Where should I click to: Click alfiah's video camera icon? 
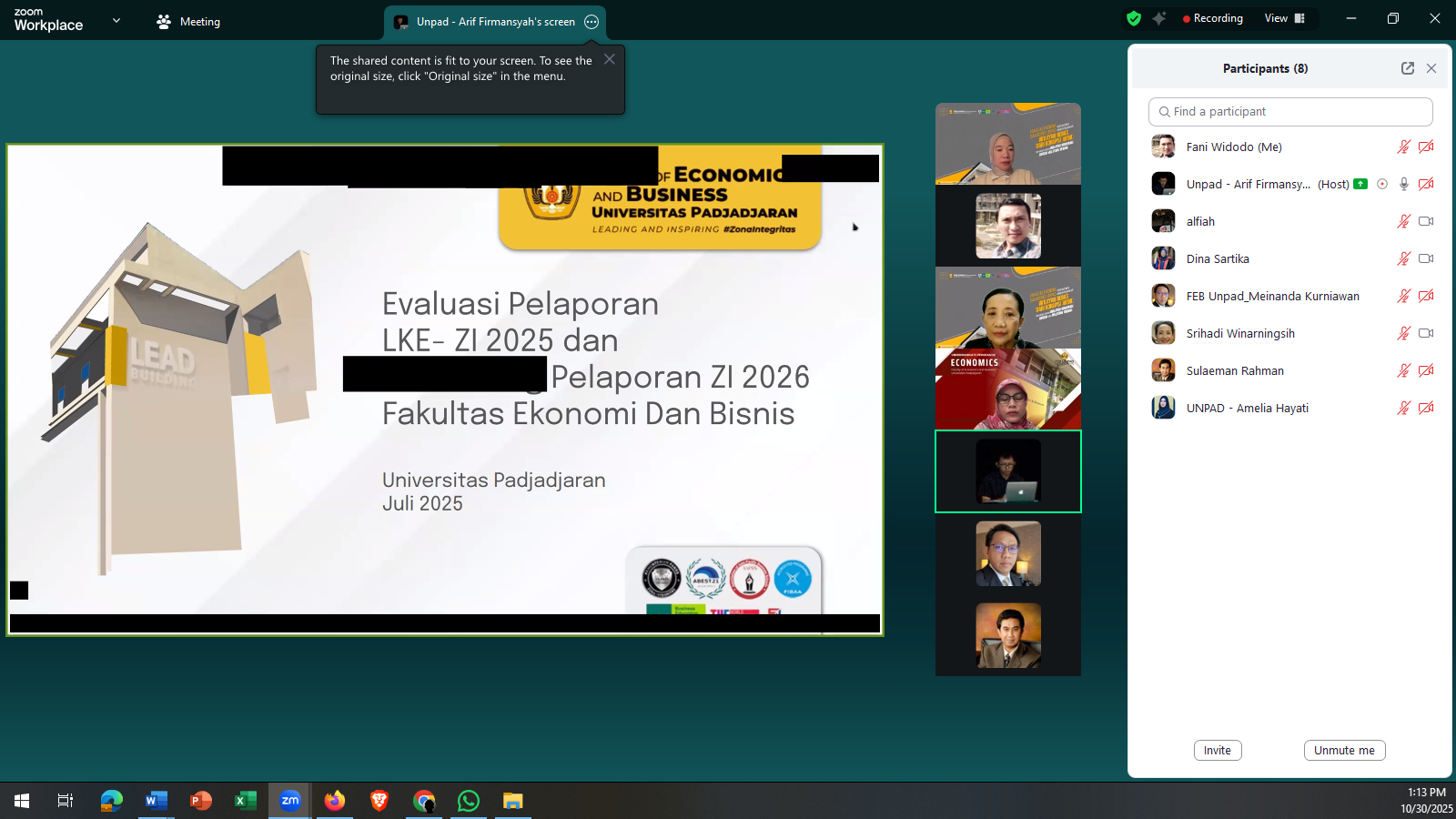click(x=1426, y=221)
